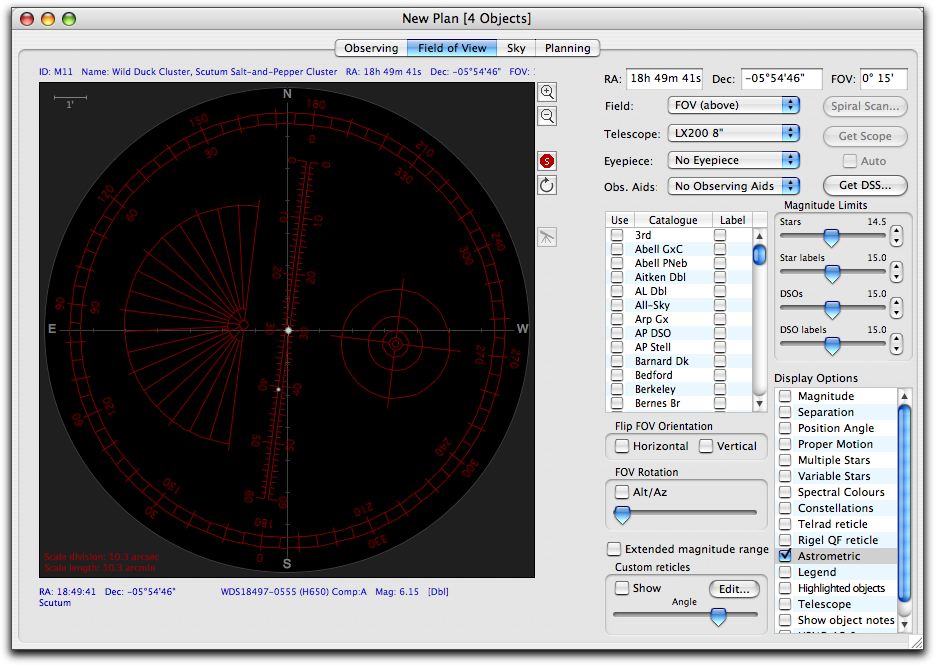Click the circular refresh arrow icon
Viewport: 935px width, 665px height.
(x=547, y=186)
